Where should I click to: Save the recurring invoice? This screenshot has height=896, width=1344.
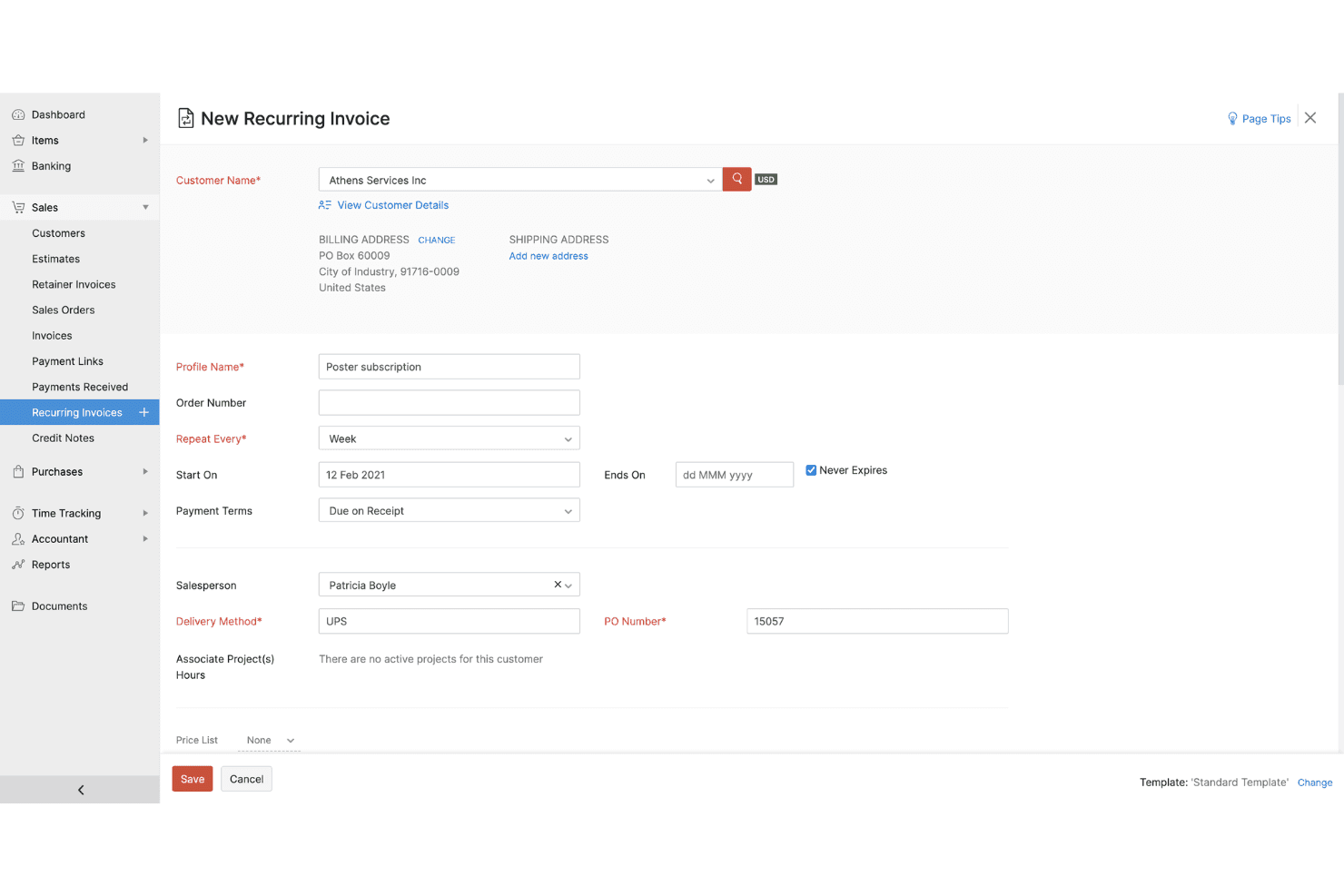click(193, 779)
